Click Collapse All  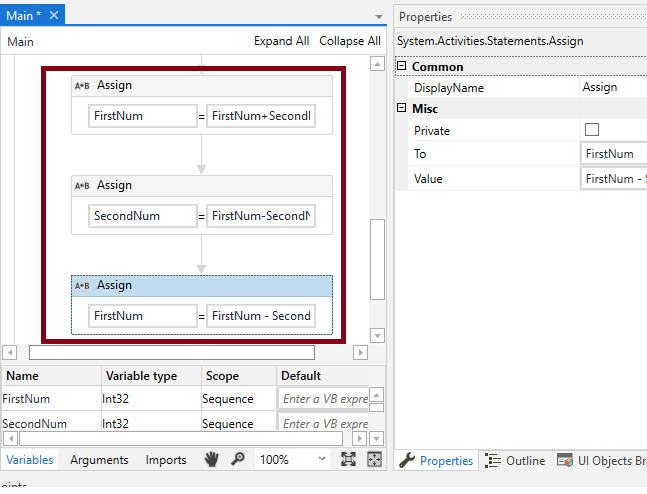[350, 41]
